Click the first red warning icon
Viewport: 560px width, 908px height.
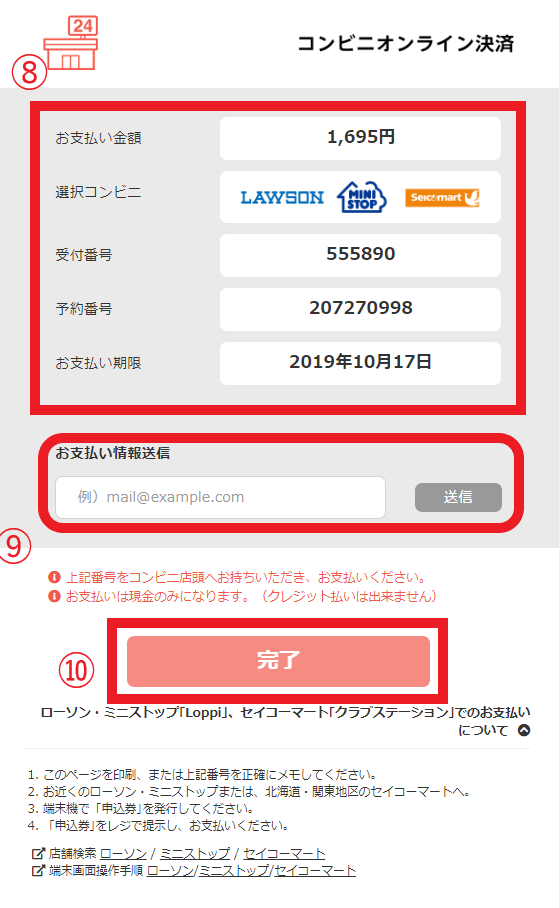pyautogui.click(x=54, y=577)
